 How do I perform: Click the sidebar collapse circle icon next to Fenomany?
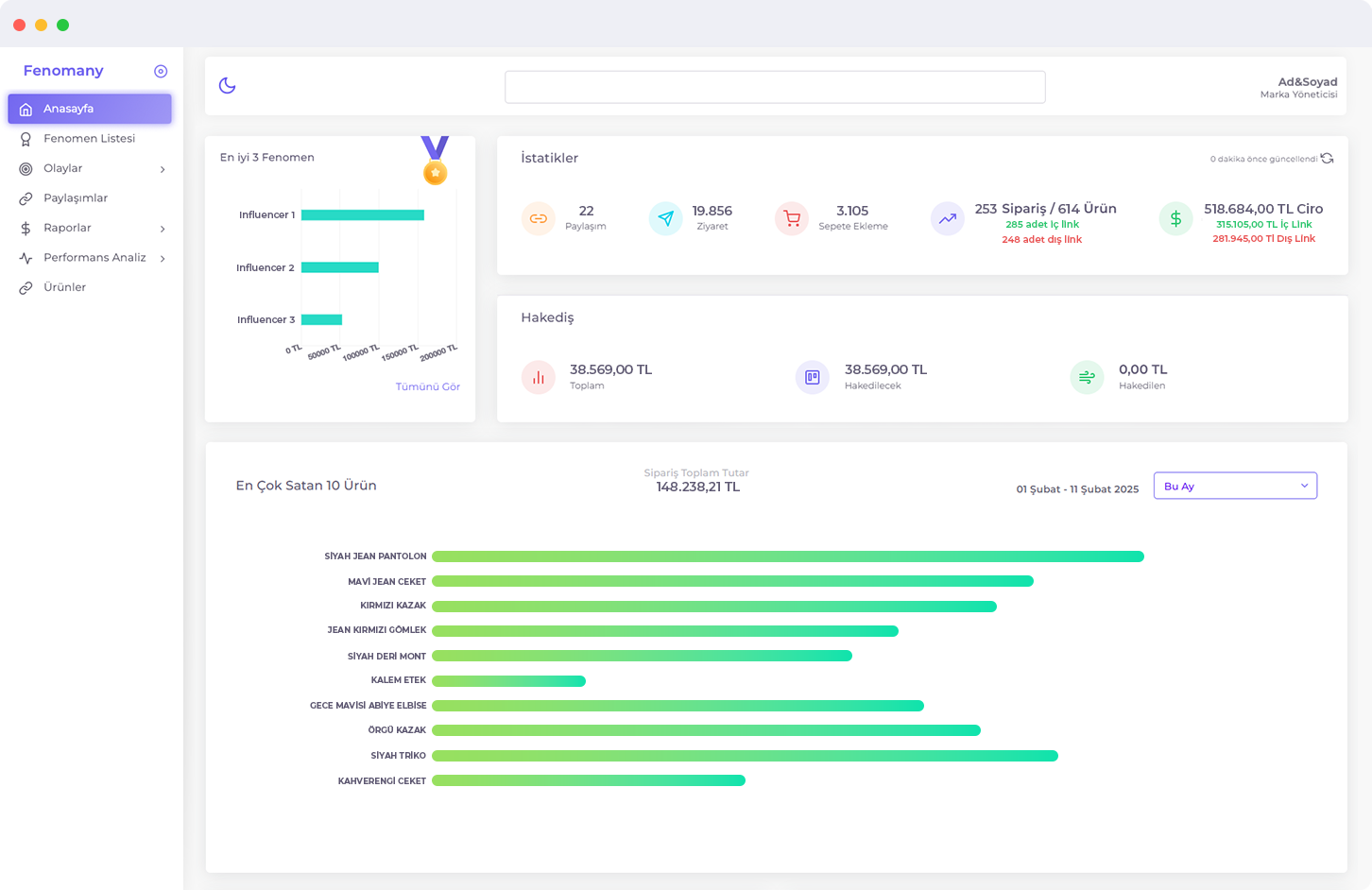click(x=161, y=72)
